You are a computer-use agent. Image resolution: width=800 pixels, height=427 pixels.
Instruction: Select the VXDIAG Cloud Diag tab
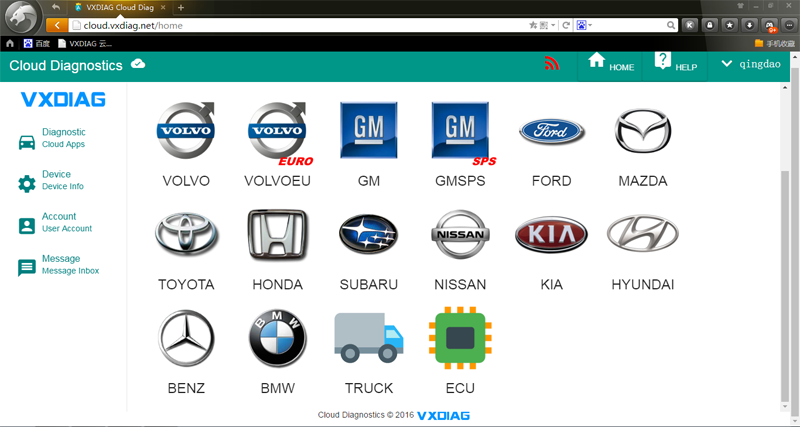coord(118,8)
